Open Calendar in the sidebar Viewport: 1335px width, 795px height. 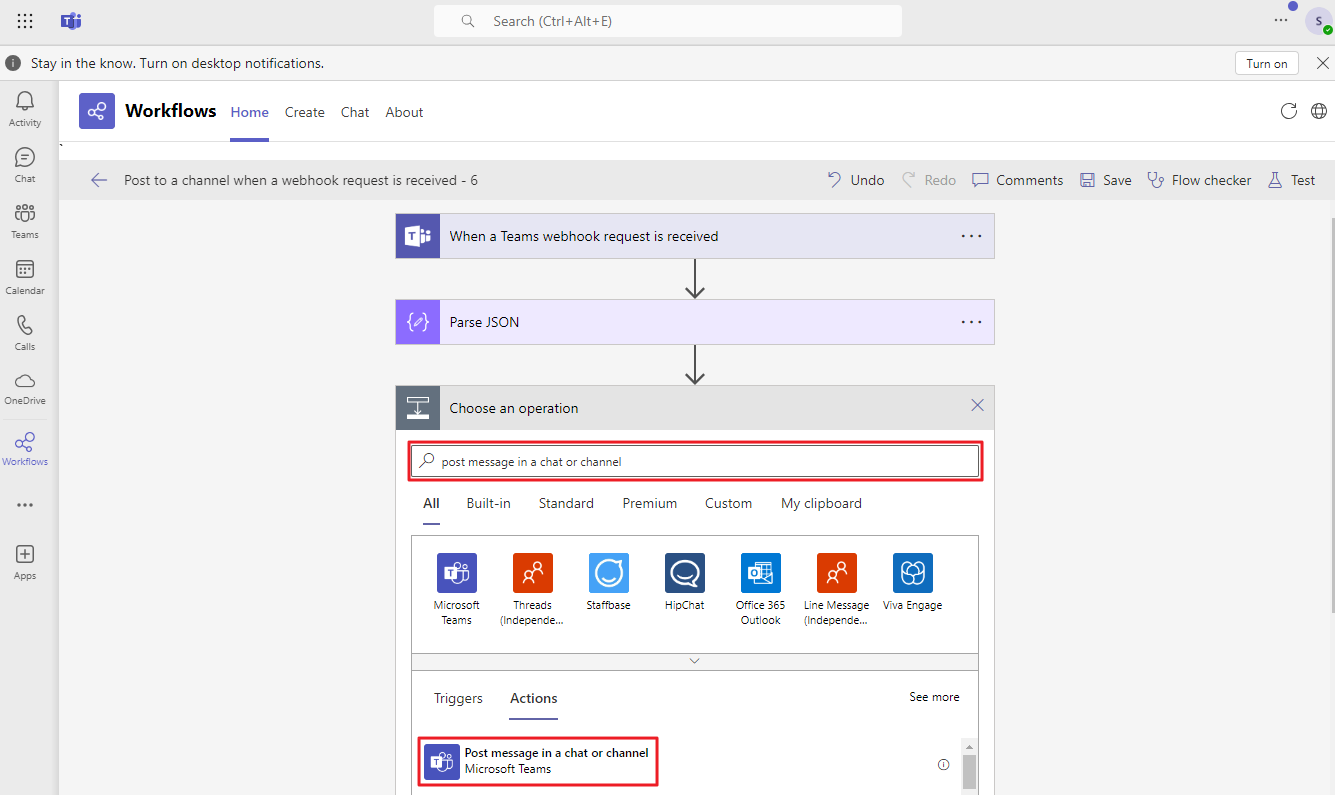25,276
